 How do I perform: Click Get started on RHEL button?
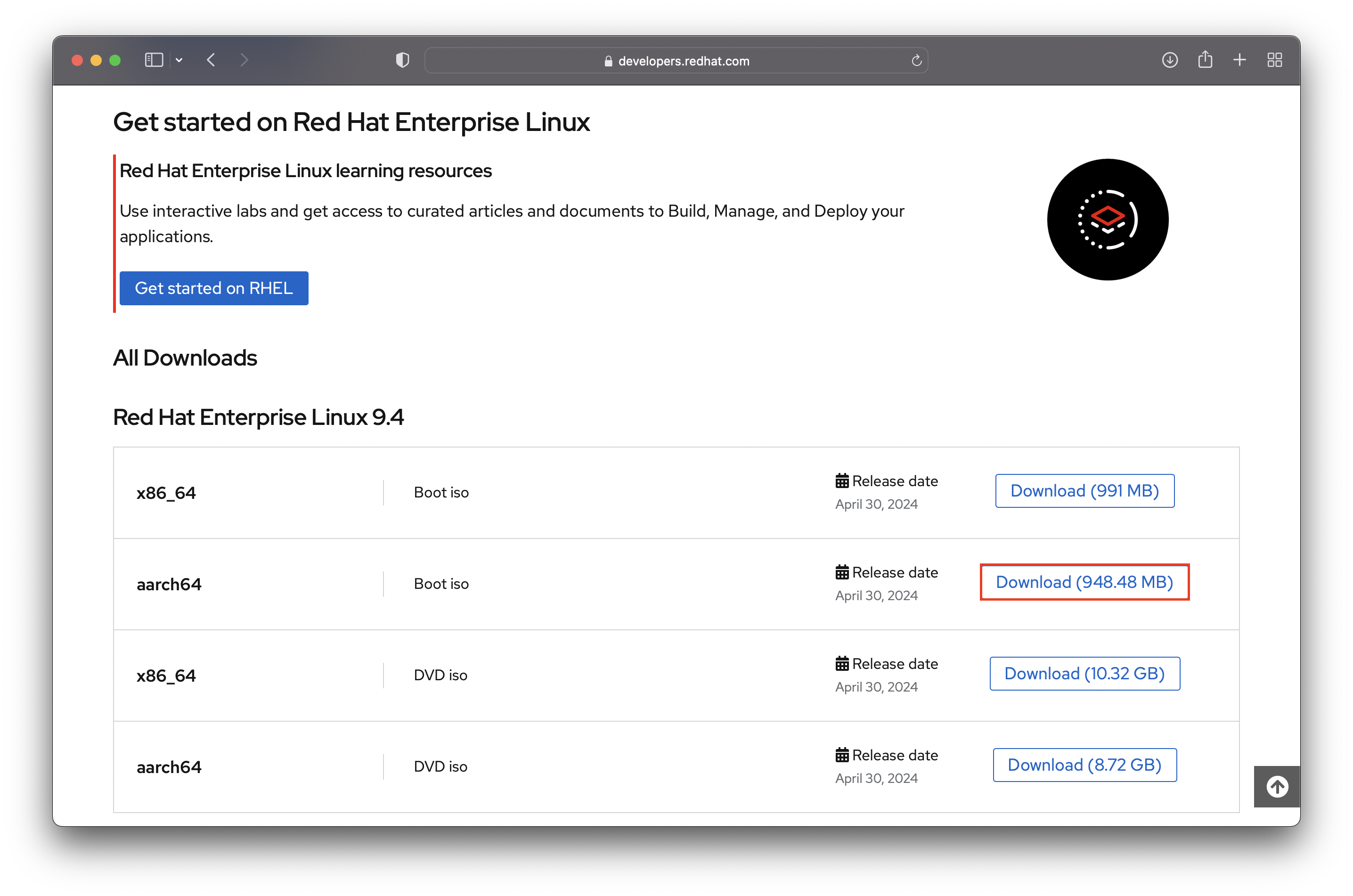click(x=214, y=288)
